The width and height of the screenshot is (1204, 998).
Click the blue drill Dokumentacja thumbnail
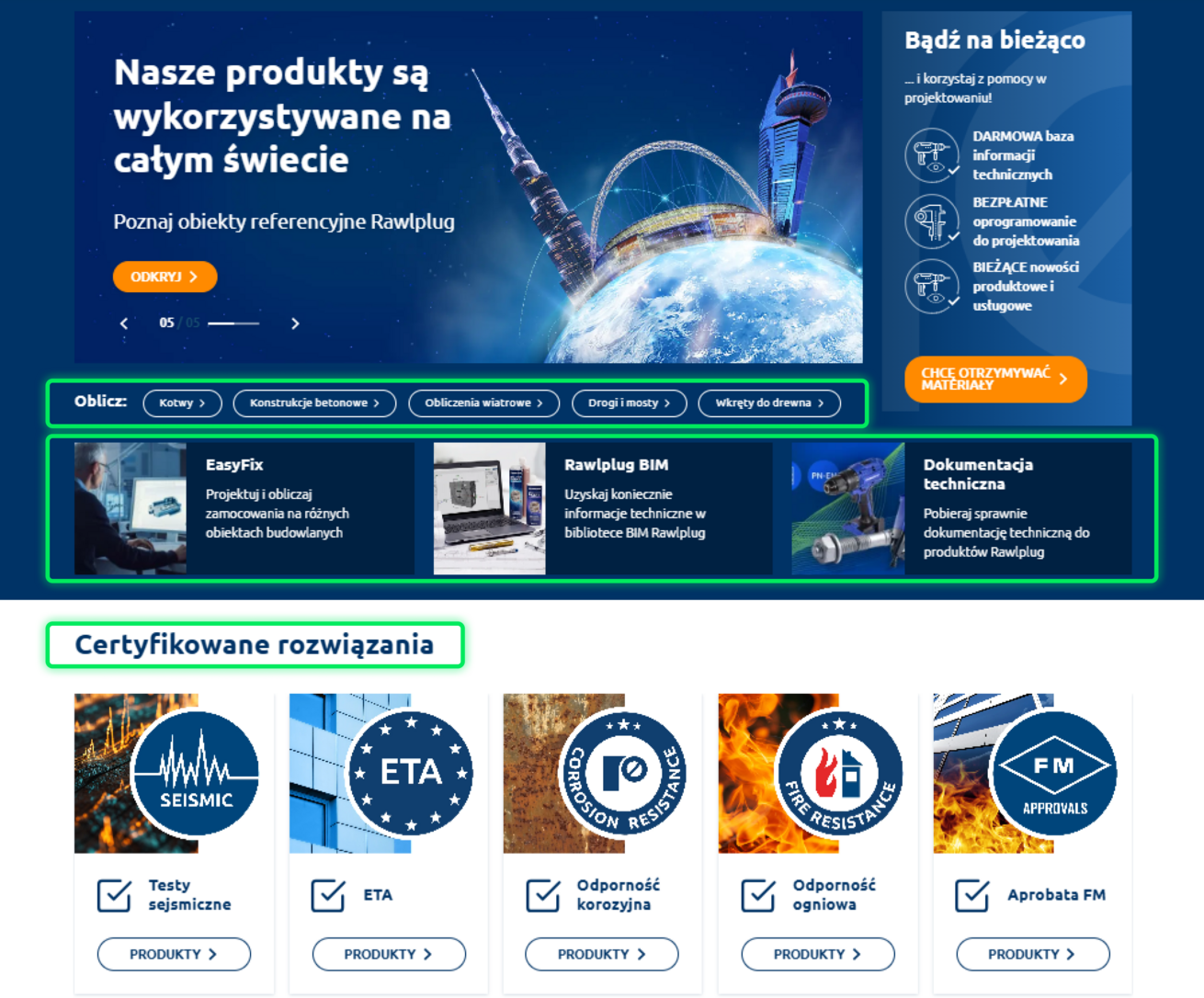848,508
